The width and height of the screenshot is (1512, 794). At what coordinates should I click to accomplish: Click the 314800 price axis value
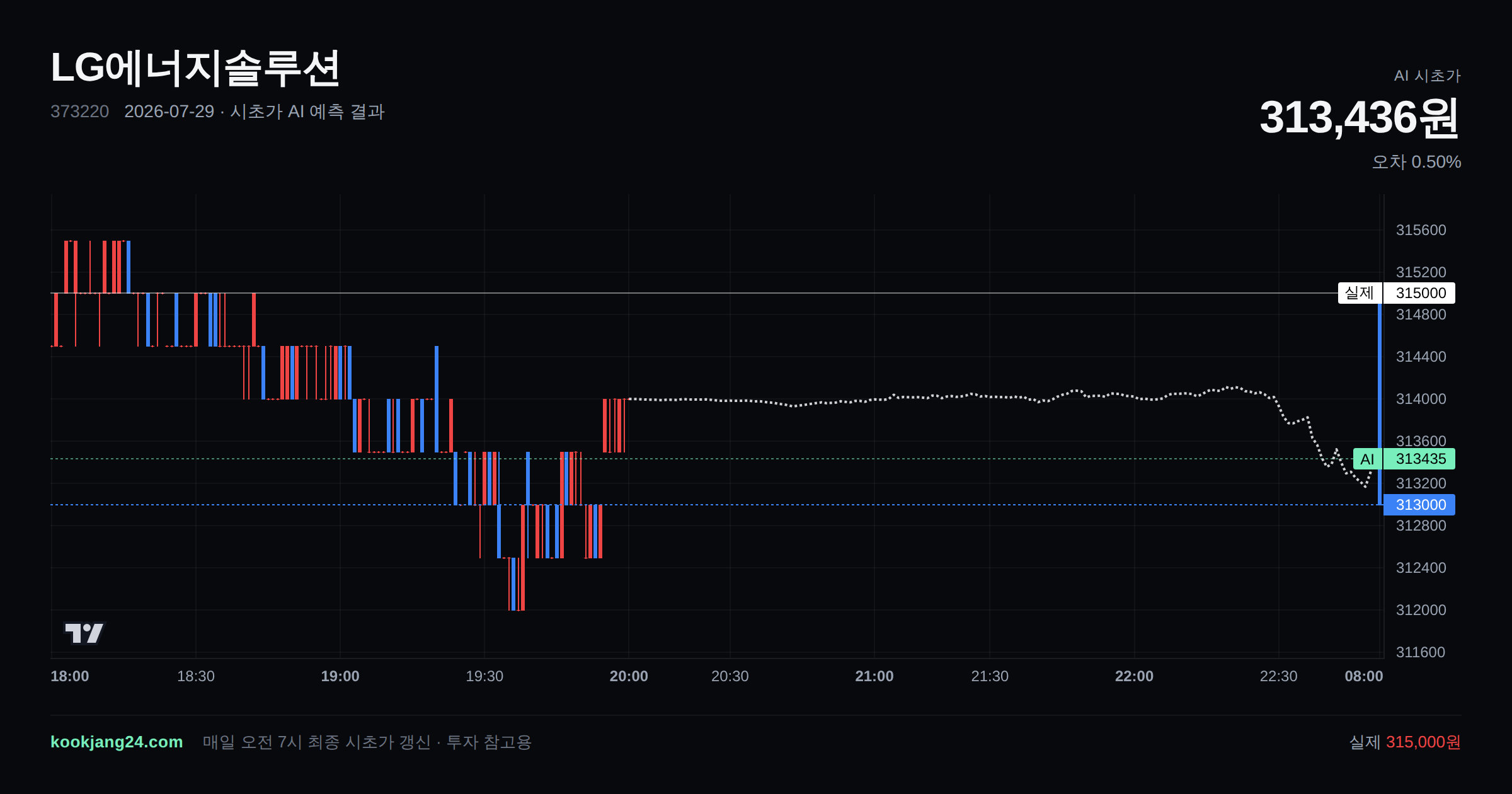(x=1421, y=314)
